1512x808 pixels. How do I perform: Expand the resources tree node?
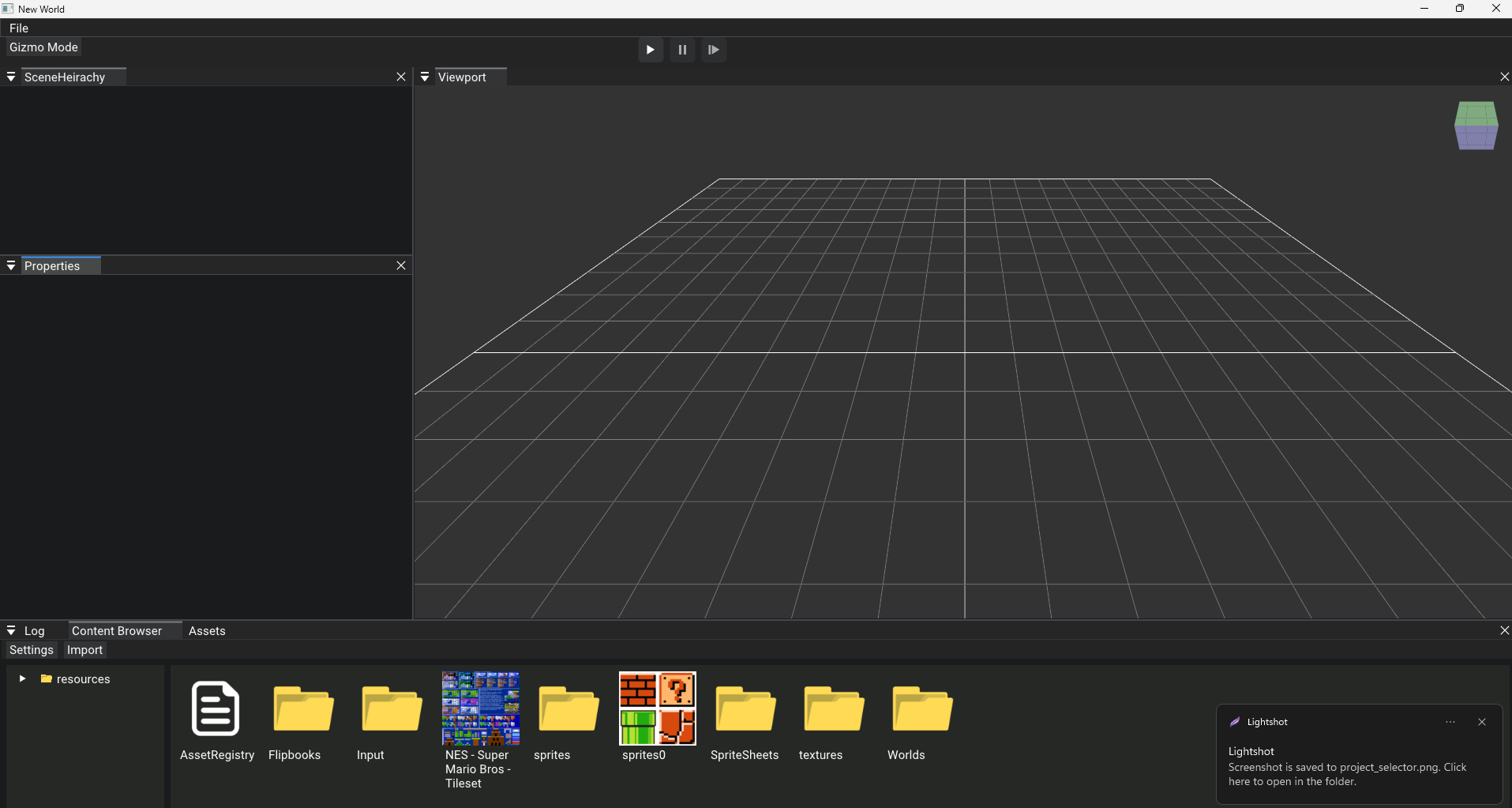(x=22, y=678)
